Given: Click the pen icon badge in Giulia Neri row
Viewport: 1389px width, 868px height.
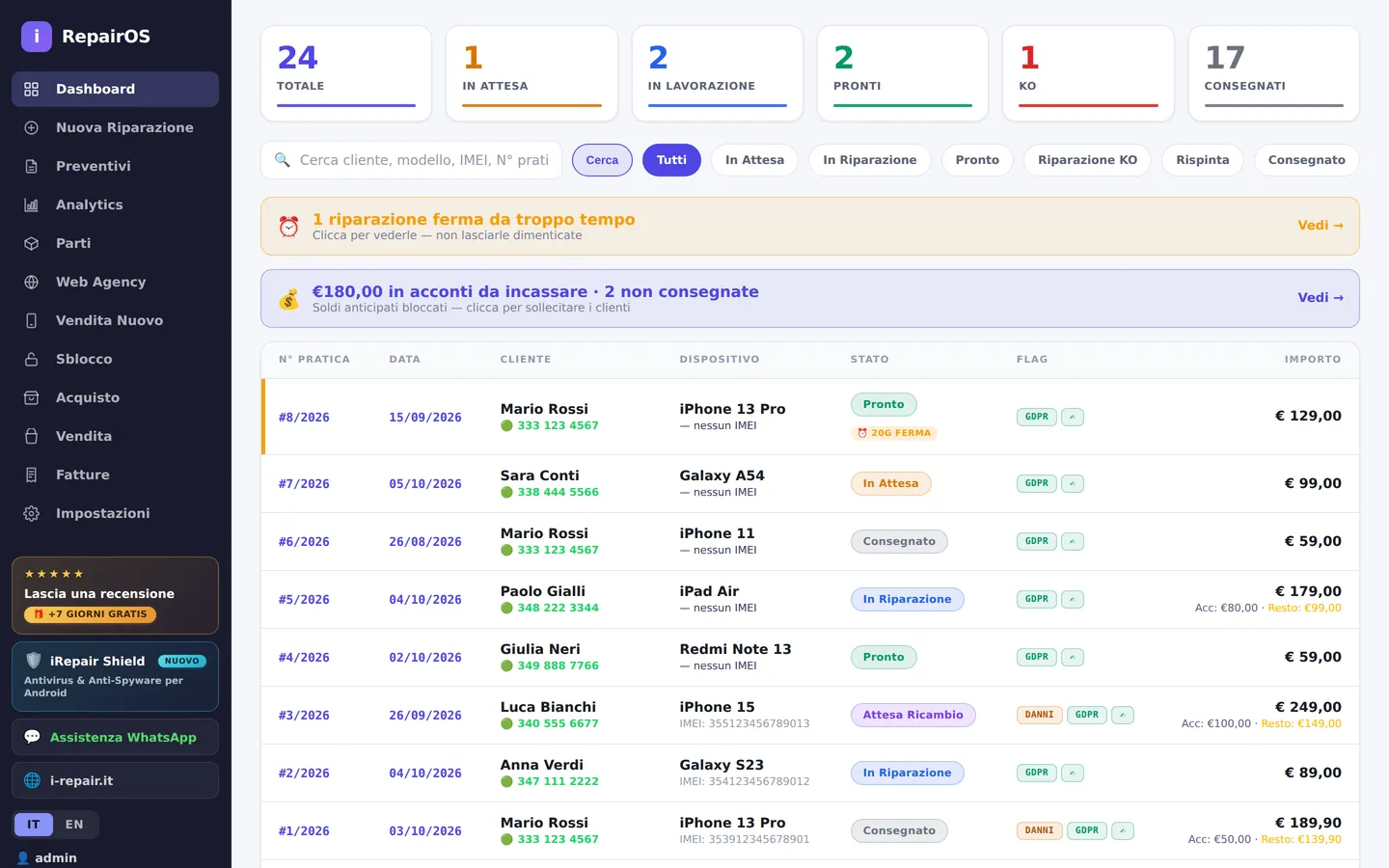Looking at the screenshot, I should click(x=1073, y=657).
